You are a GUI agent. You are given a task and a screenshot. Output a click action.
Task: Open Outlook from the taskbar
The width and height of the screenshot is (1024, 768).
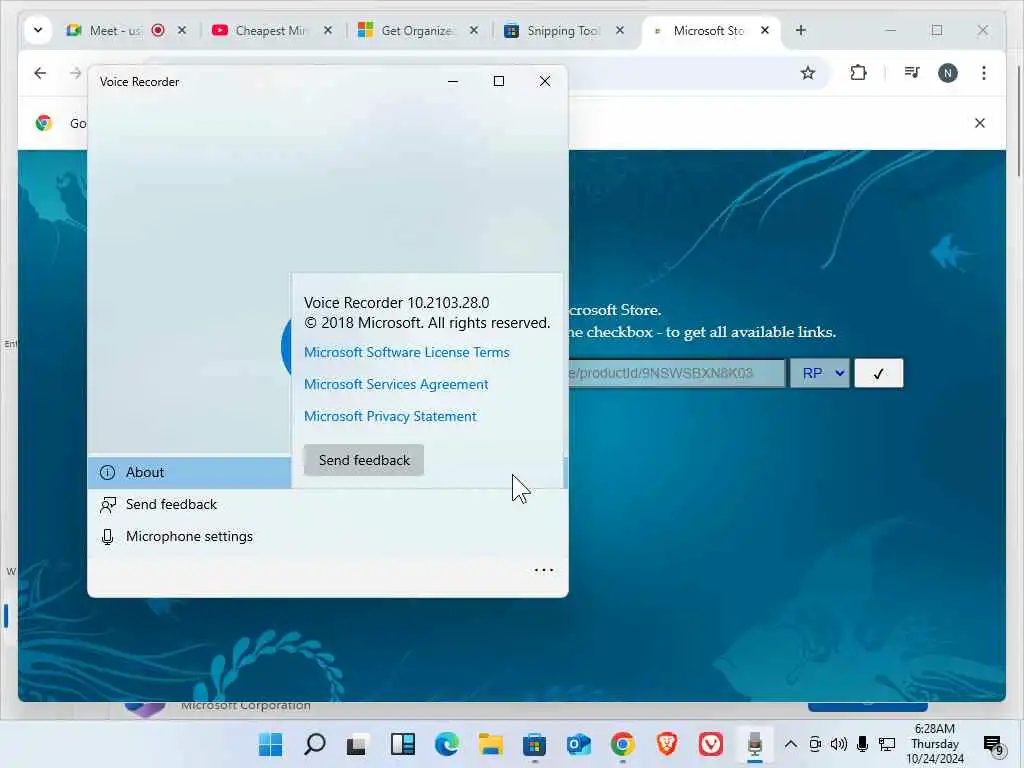coord(579,744)
